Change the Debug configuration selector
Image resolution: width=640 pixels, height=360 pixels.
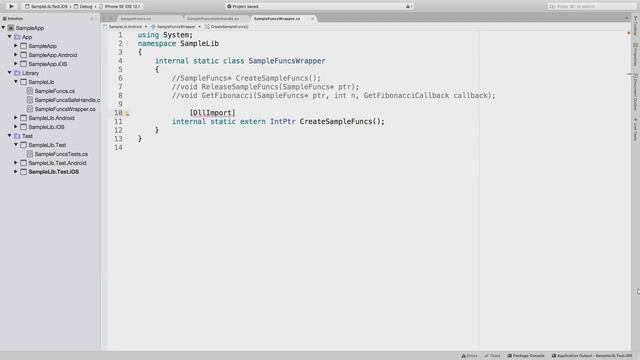click(x=83, y=7)
